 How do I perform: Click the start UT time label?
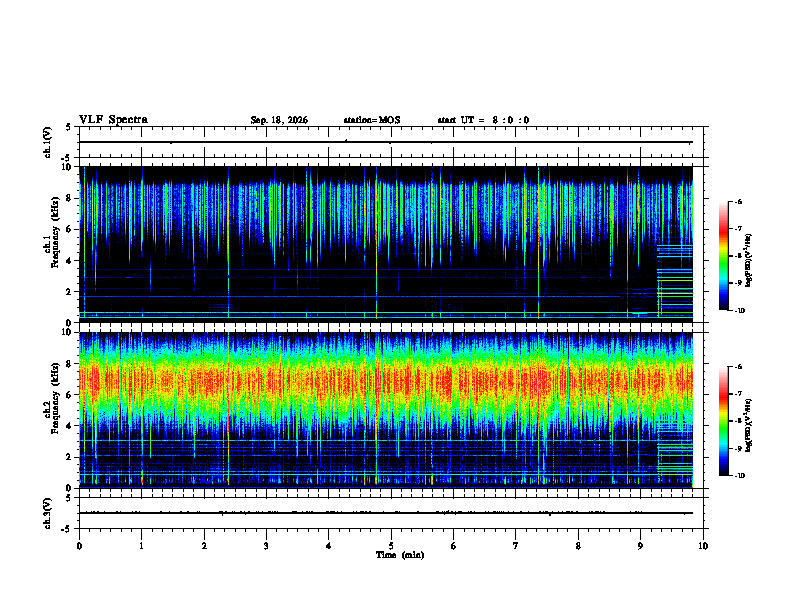[x=483, y=120]
